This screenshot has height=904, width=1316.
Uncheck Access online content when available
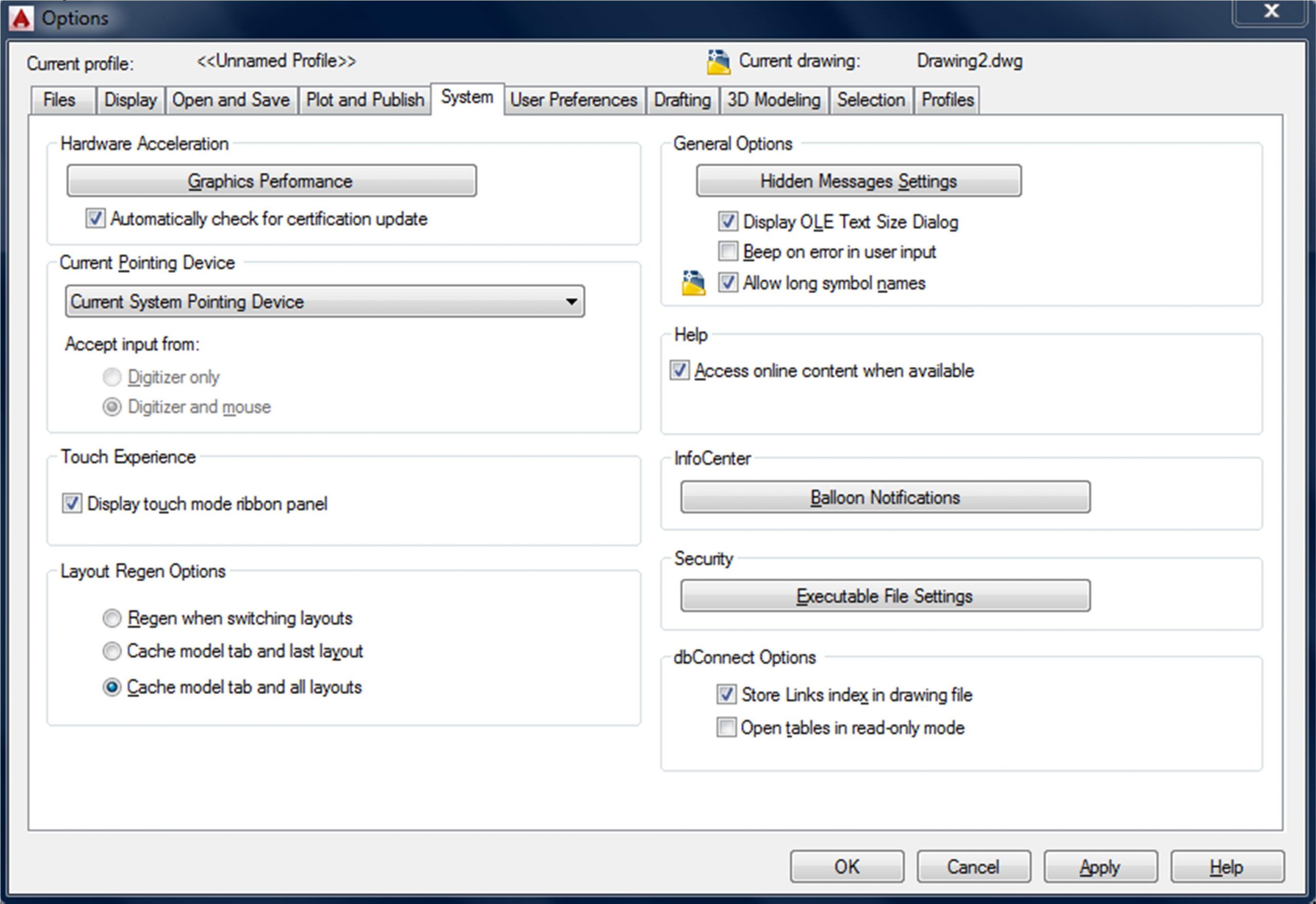(x=680, y=370)
